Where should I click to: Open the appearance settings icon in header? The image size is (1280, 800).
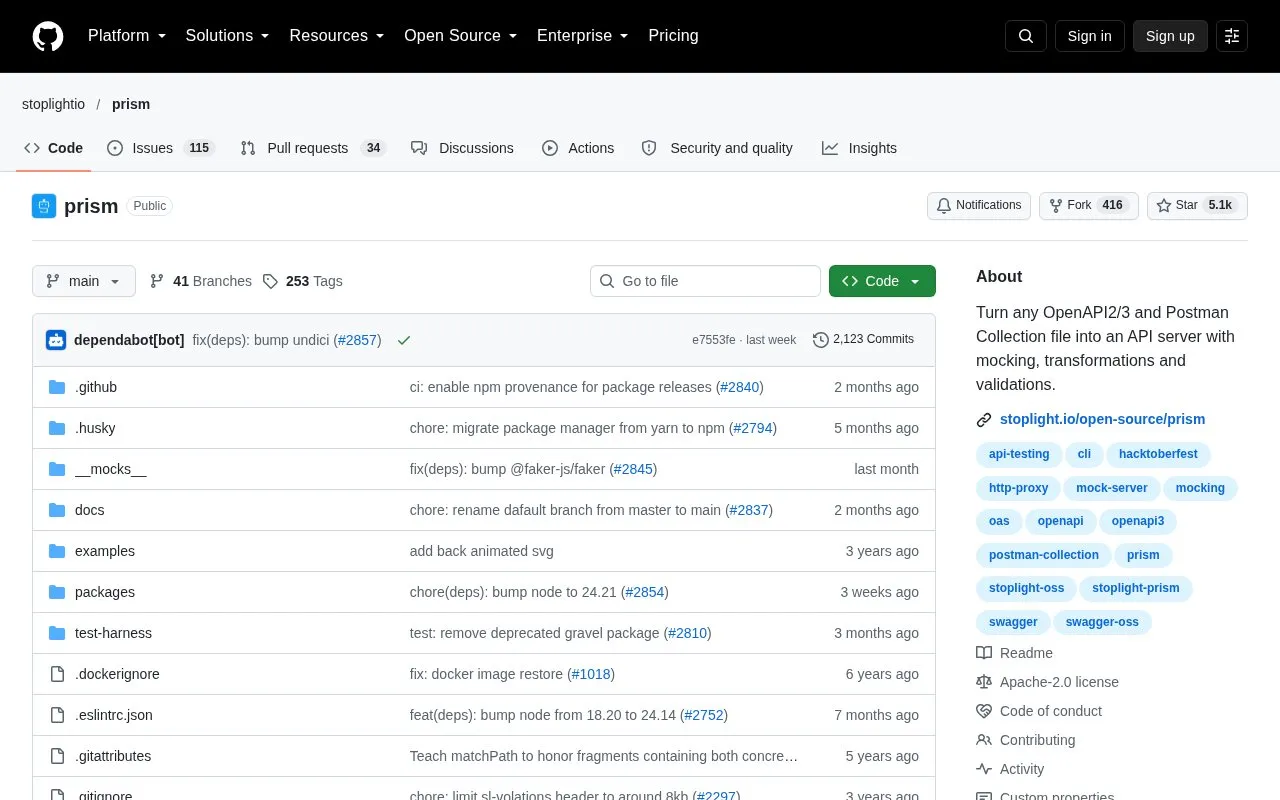point(1232,36)
